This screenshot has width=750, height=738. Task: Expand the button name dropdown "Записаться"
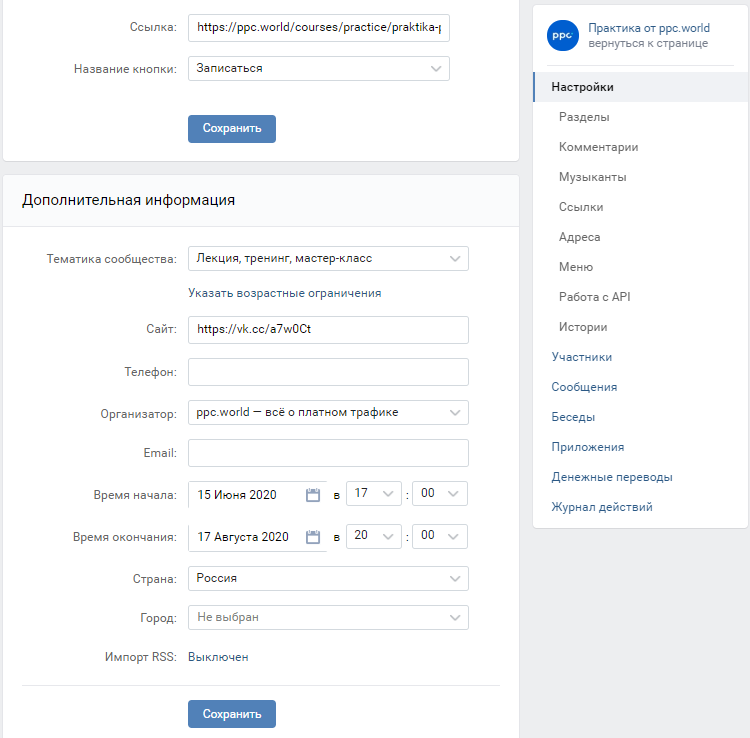point(319,68)
